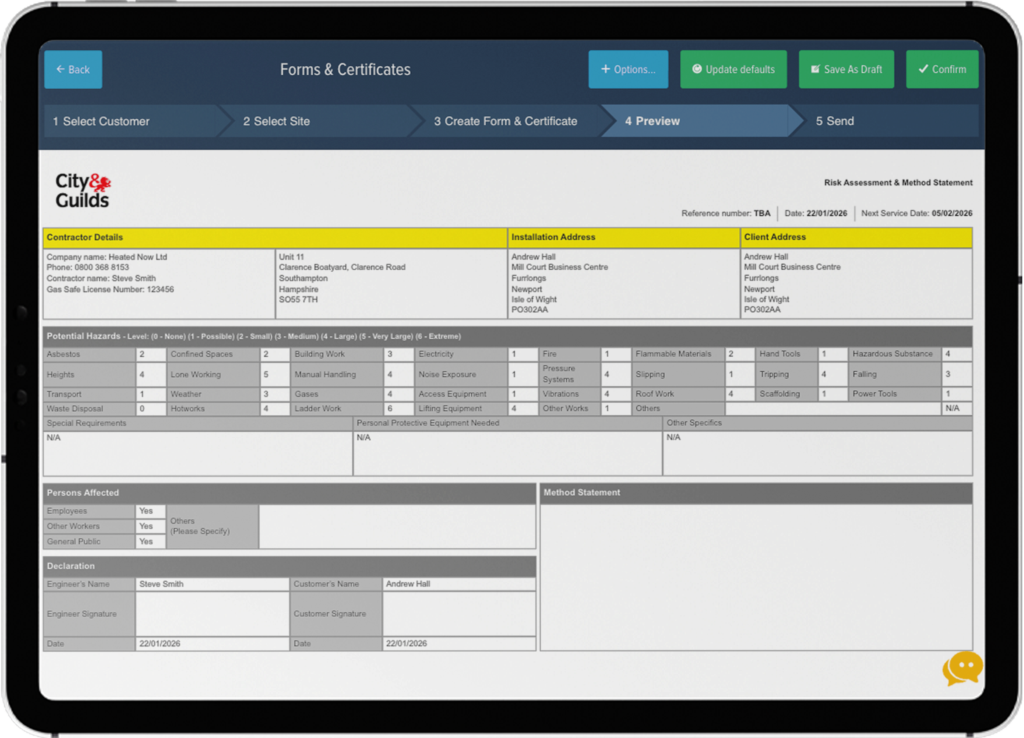Click the back arrow icon
Image resolution: width=1024 pixels, height=738 pixels.
[x=60, y=69]
